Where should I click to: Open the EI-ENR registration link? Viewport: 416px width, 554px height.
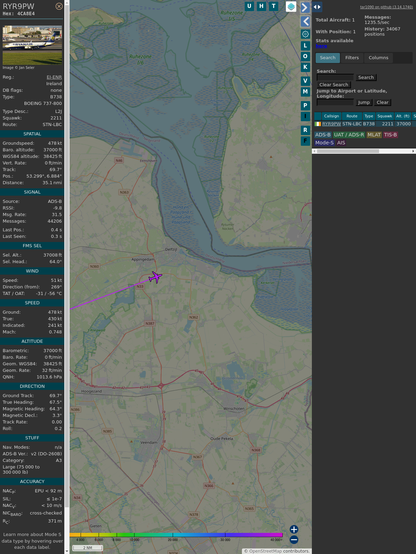click(x=54, y=77)
